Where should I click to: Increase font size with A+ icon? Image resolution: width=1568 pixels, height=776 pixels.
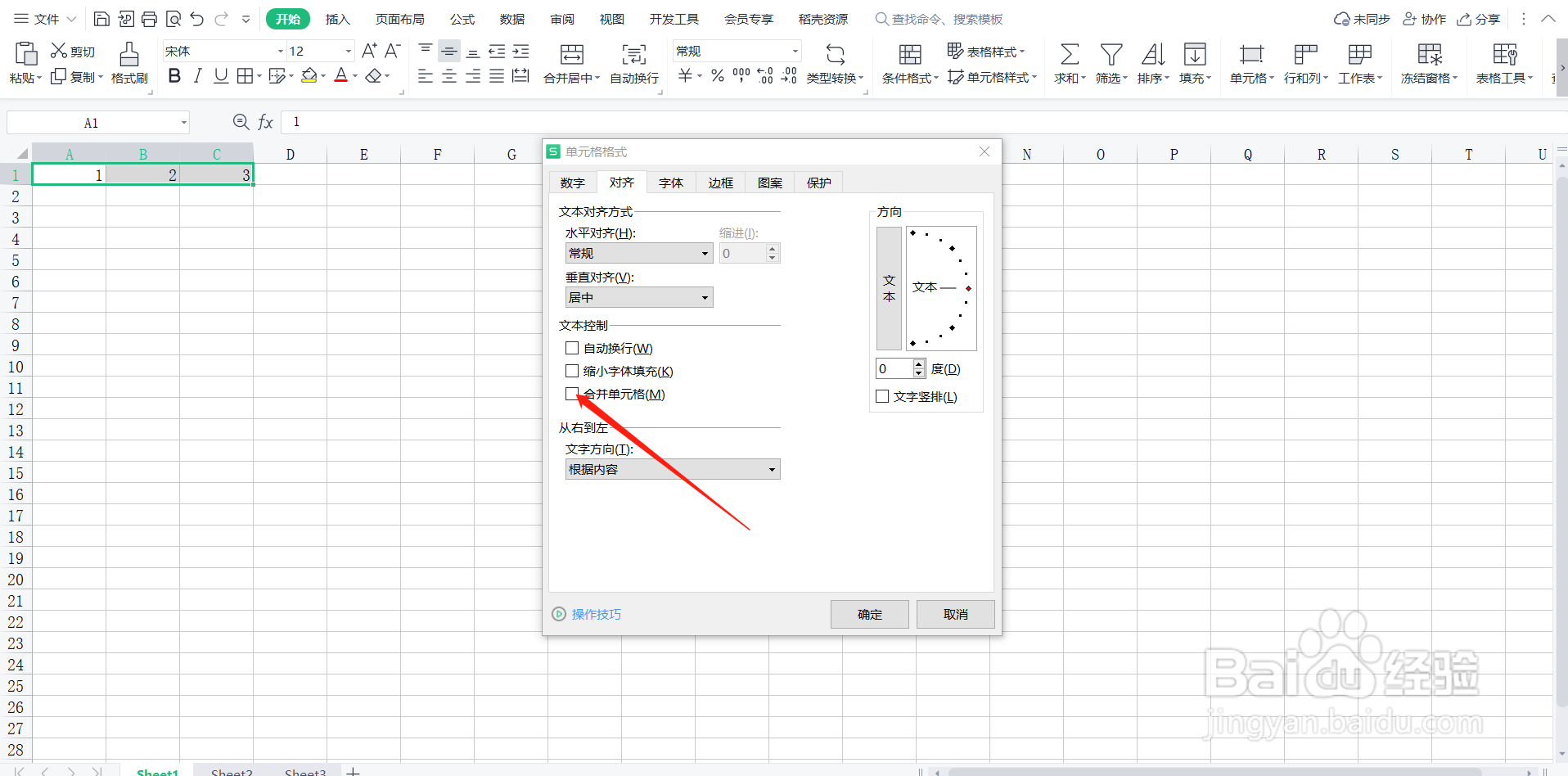pos(369,51)
